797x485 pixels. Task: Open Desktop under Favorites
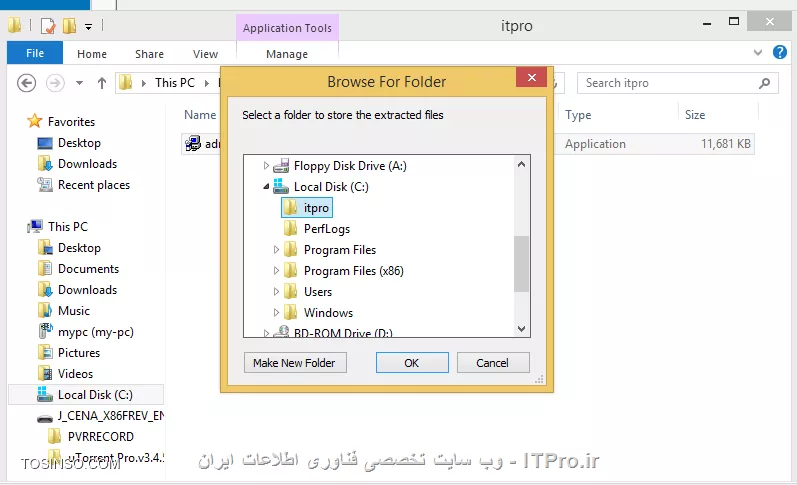tap(79, 143)
